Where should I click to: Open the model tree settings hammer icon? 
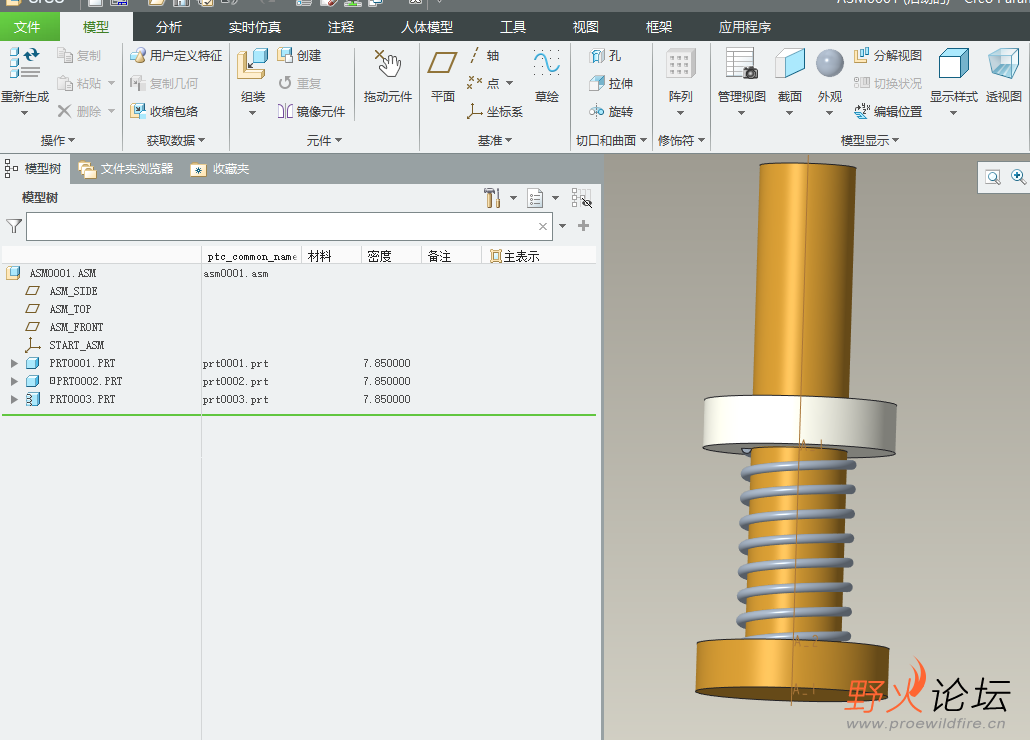(x=492, y=198)
